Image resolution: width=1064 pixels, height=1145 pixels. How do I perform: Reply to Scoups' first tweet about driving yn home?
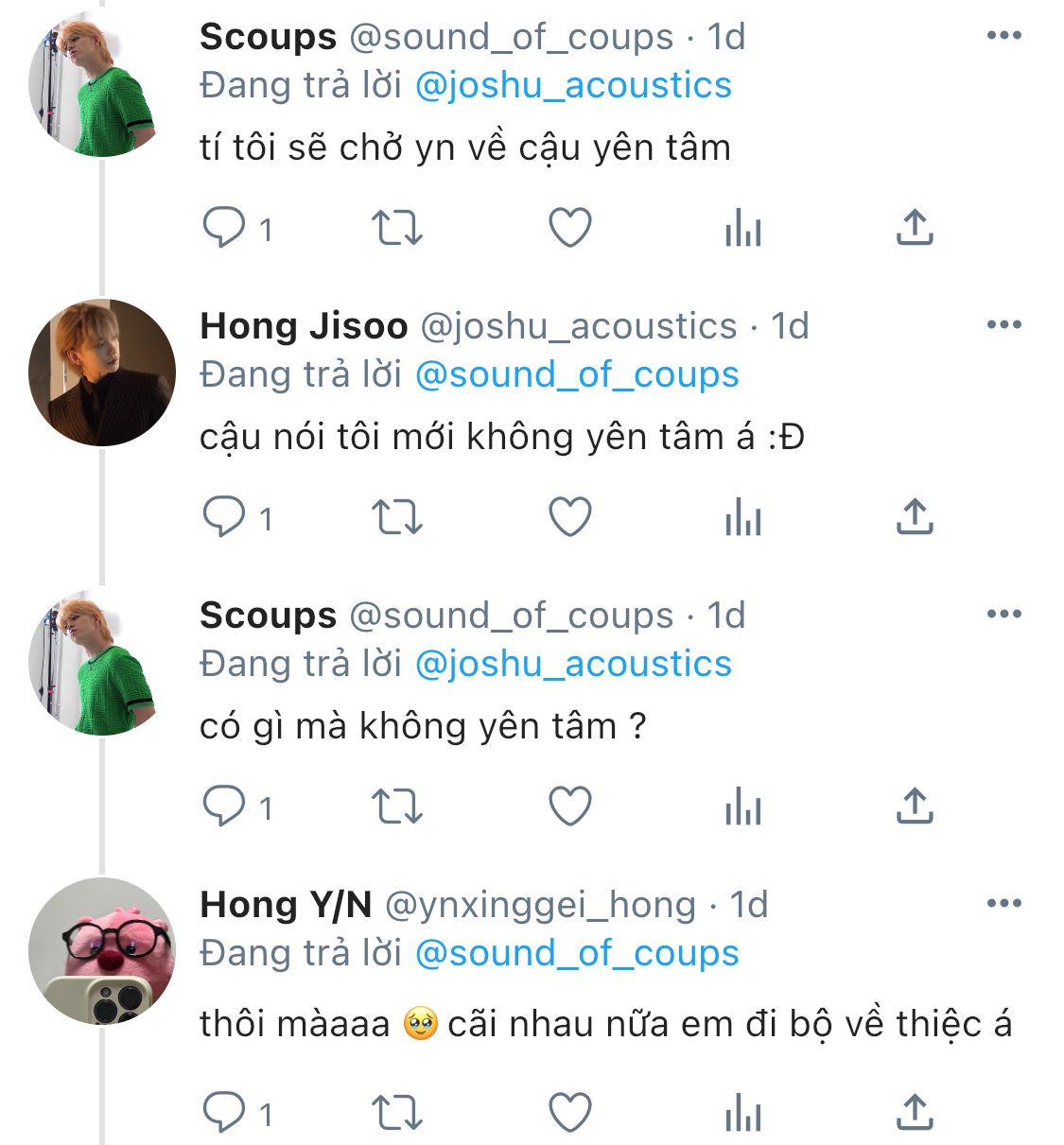pyautogui.click(x=225, y=228)
